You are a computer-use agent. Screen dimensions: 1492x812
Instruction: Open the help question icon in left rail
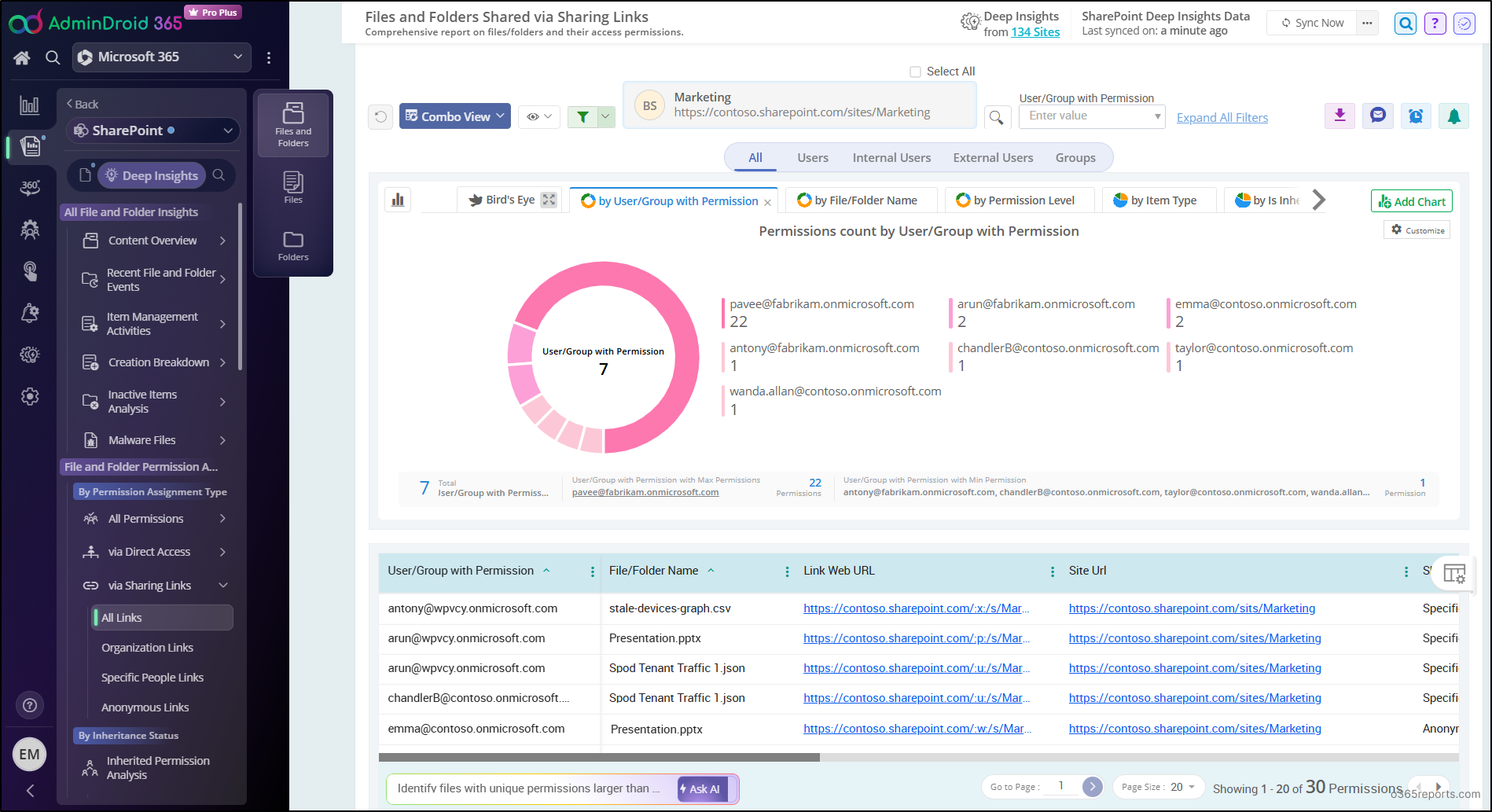[30, 705]
